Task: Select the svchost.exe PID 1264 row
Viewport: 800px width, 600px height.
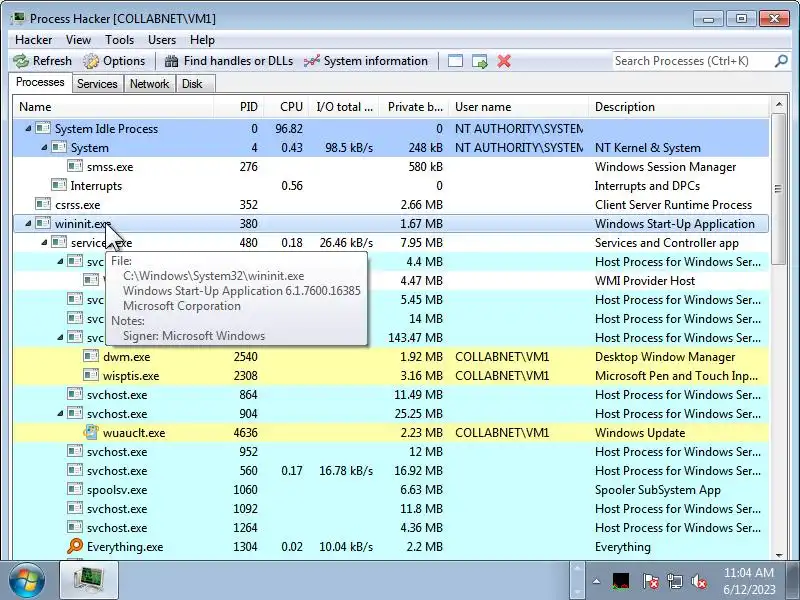Action: 391,528
